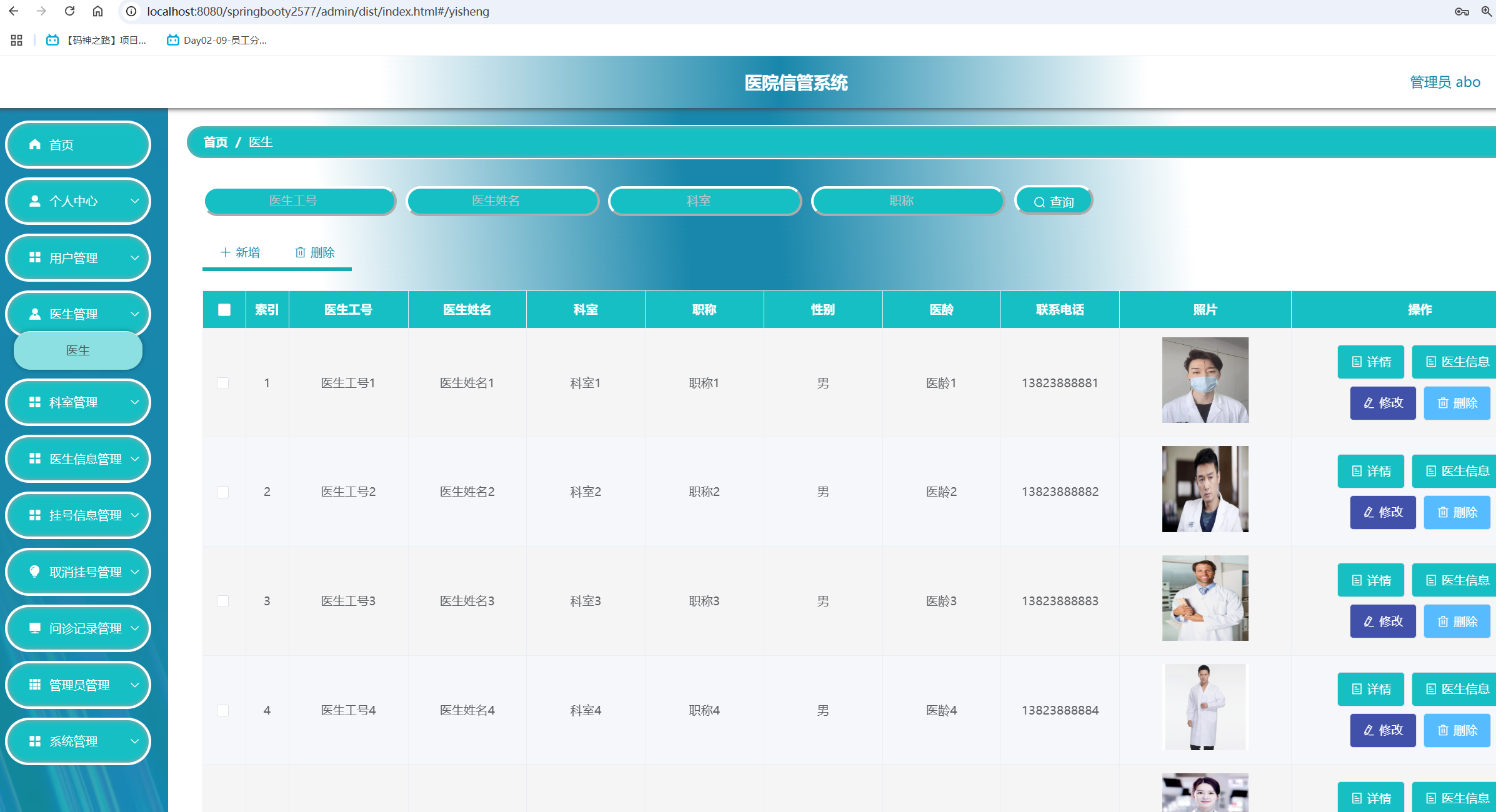This screenshot has height=812, width=1496.
Task: Focus the 医生工号 search field
Action: click(x=300, y=201)
